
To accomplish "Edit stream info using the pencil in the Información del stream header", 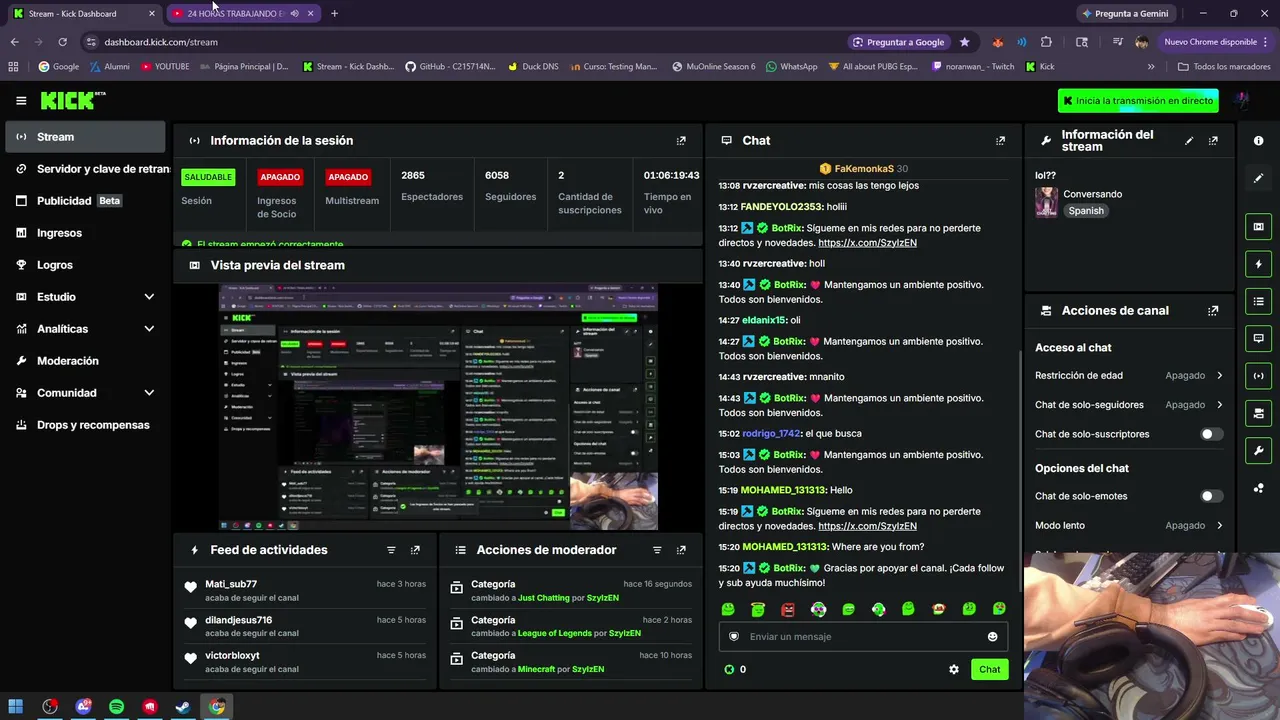I will pos(1189,141).
